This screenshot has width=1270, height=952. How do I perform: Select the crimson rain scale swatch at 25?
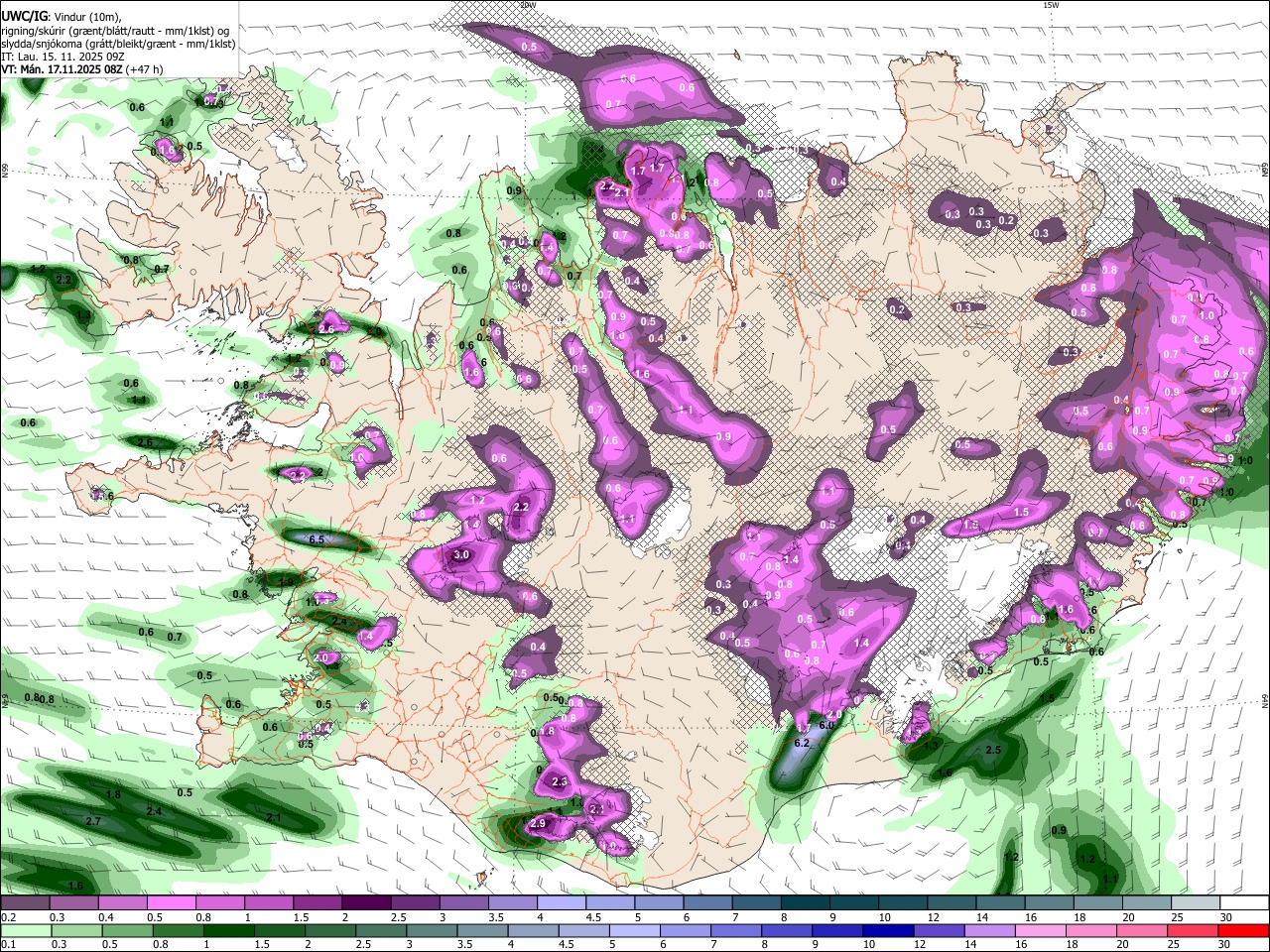1192,930
